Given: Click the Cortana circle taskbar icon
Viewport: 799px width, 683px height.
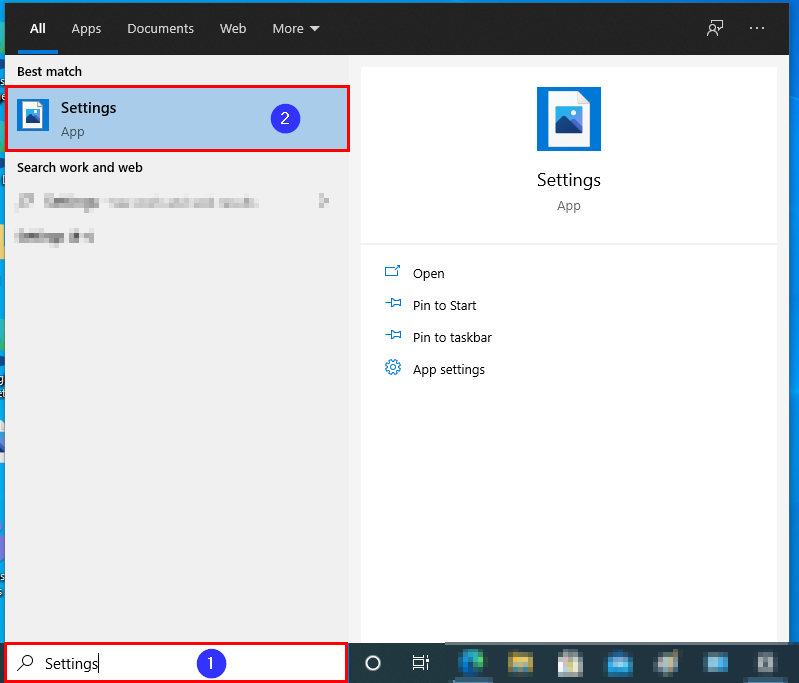Looking at the screenshot, I should [x=373, y=663].
